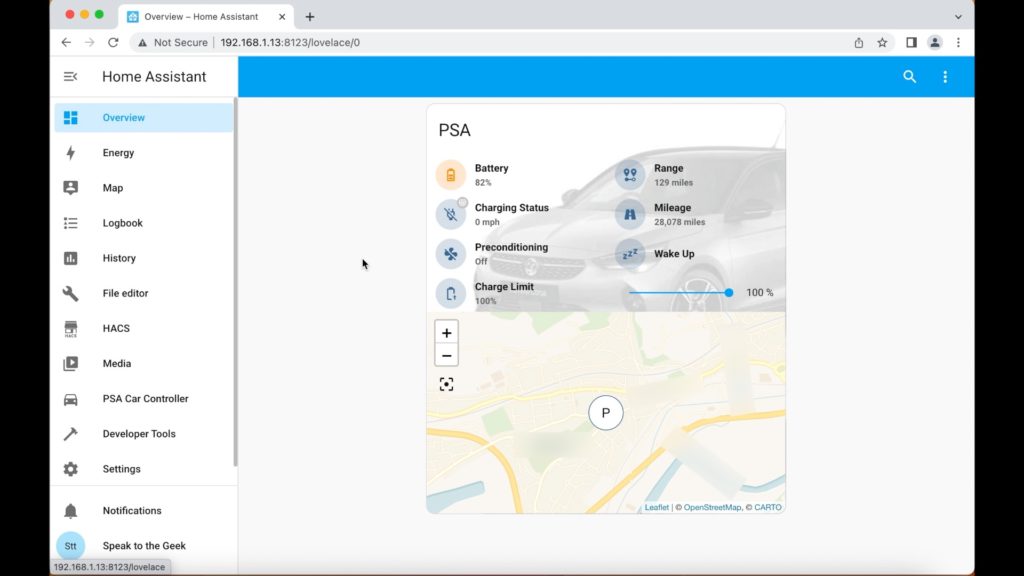The width and height of the screenshot is (1024, 576).
Task: Open the browser profile menu
Action: (935, 42)
